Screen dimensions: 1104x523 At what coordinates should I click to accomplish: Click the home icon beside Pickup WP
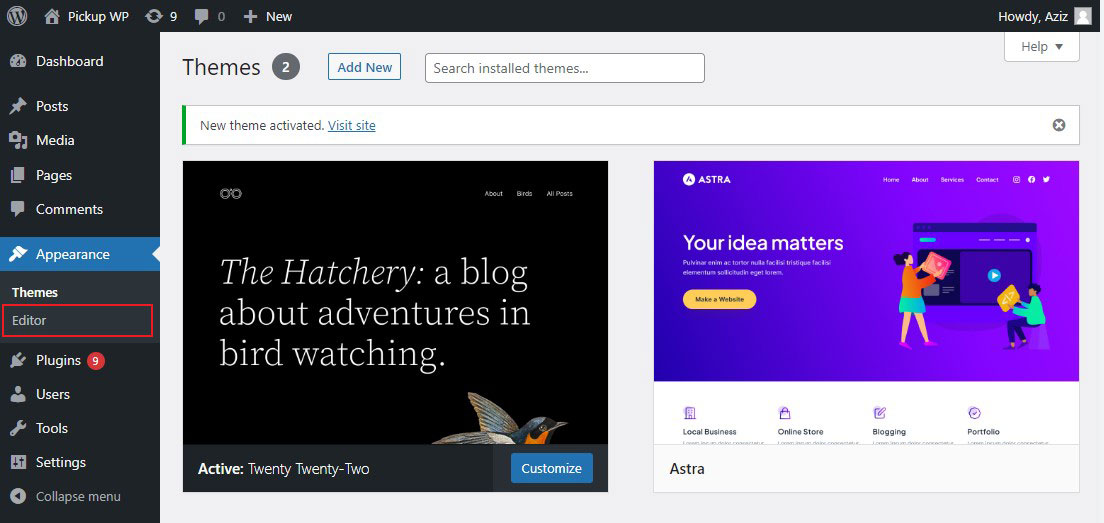tap(52, 16)
